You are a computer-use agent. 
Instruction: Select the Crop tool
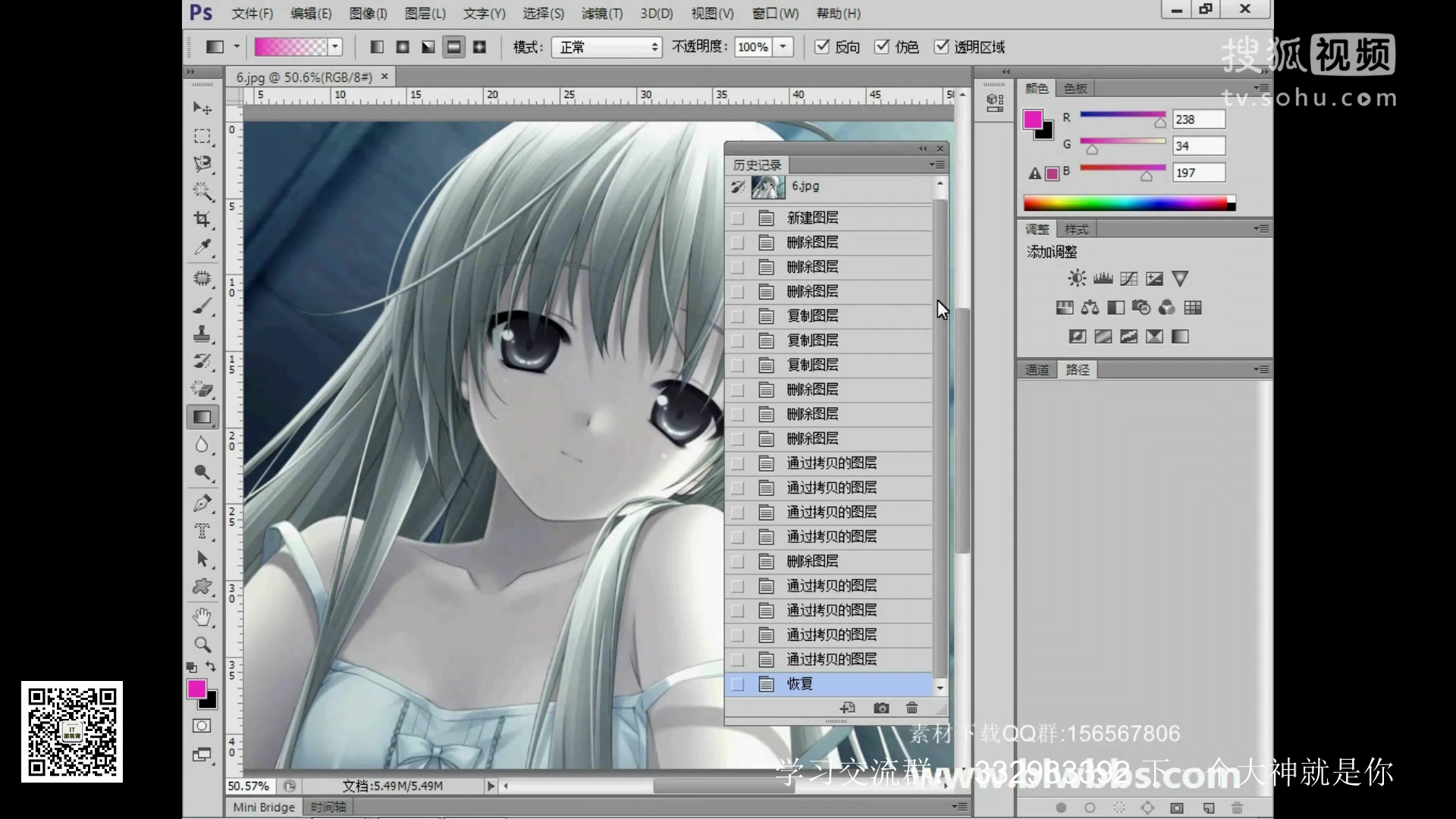(202, 219)
